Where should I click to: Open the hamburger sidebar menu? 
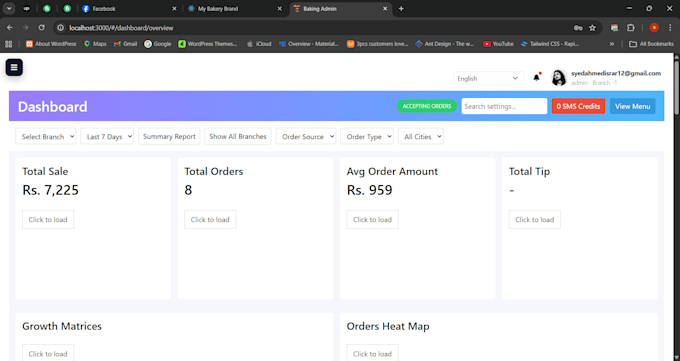pyautogui.click(x=14, y=67)
